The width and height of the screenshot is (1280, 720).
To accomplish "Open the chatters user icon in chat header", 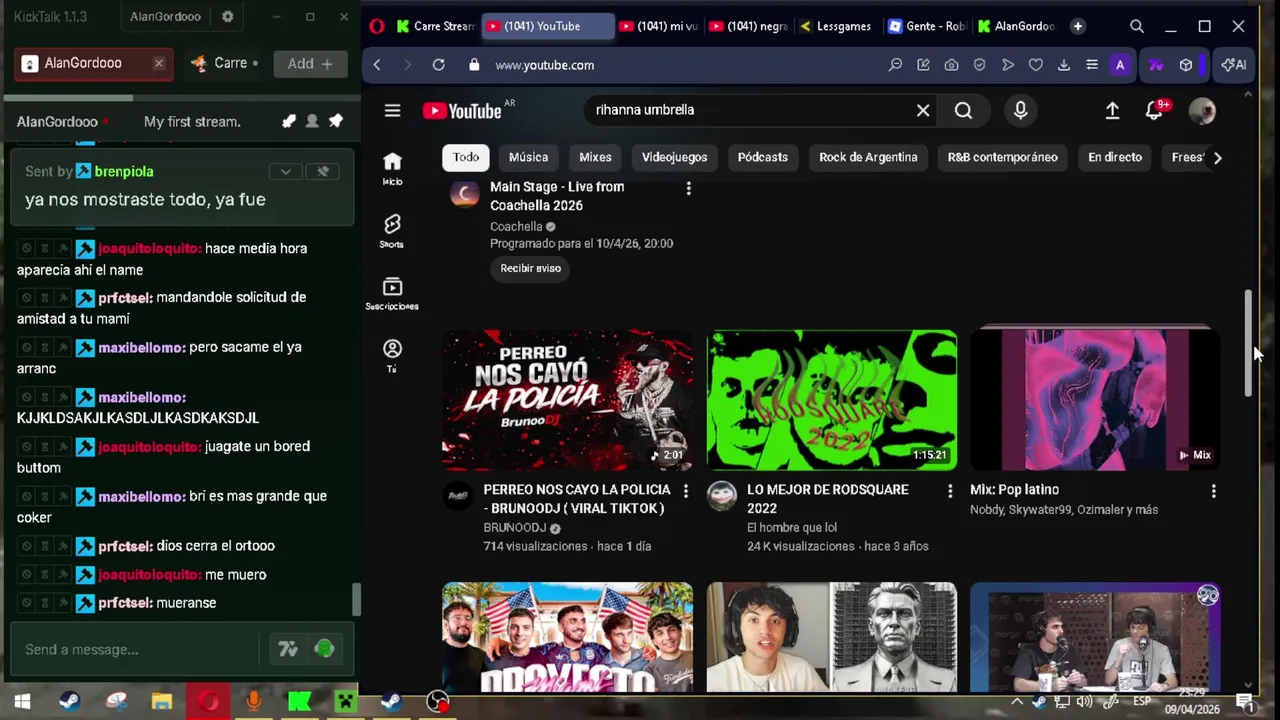I will coord(312,121).
